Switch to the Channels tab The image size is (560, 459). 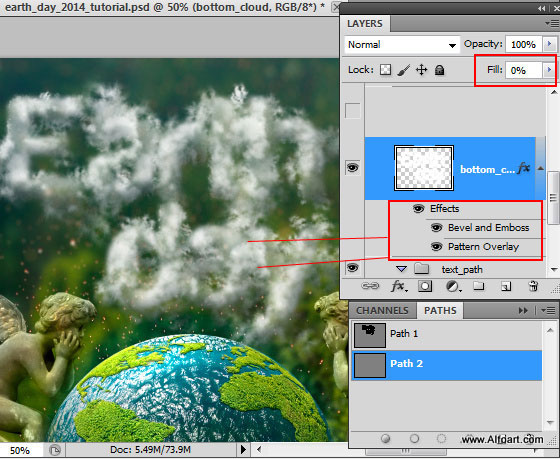pyautogui.click(x=382, y=310)
